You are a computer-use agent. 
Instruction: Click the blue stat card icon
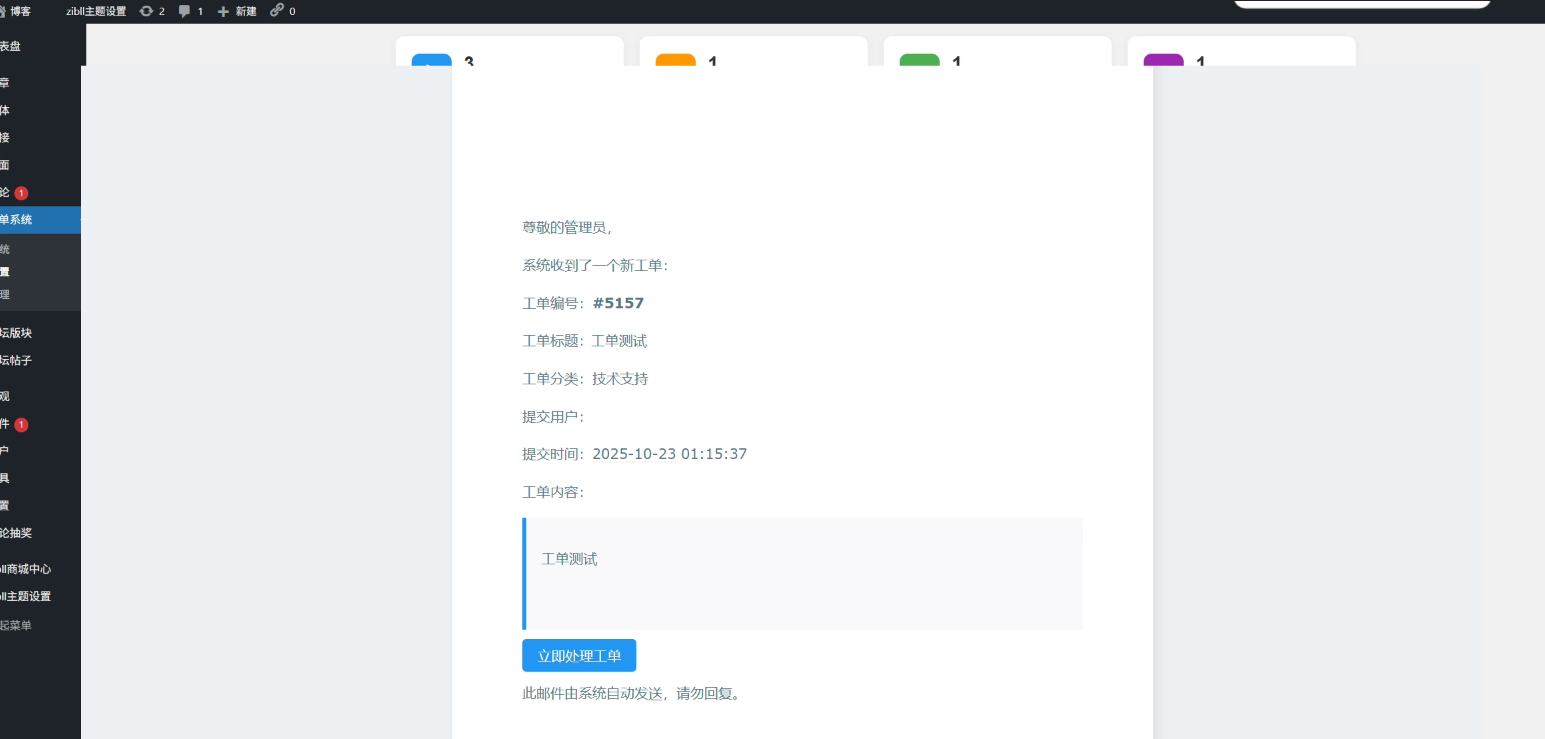coord(431,60)
